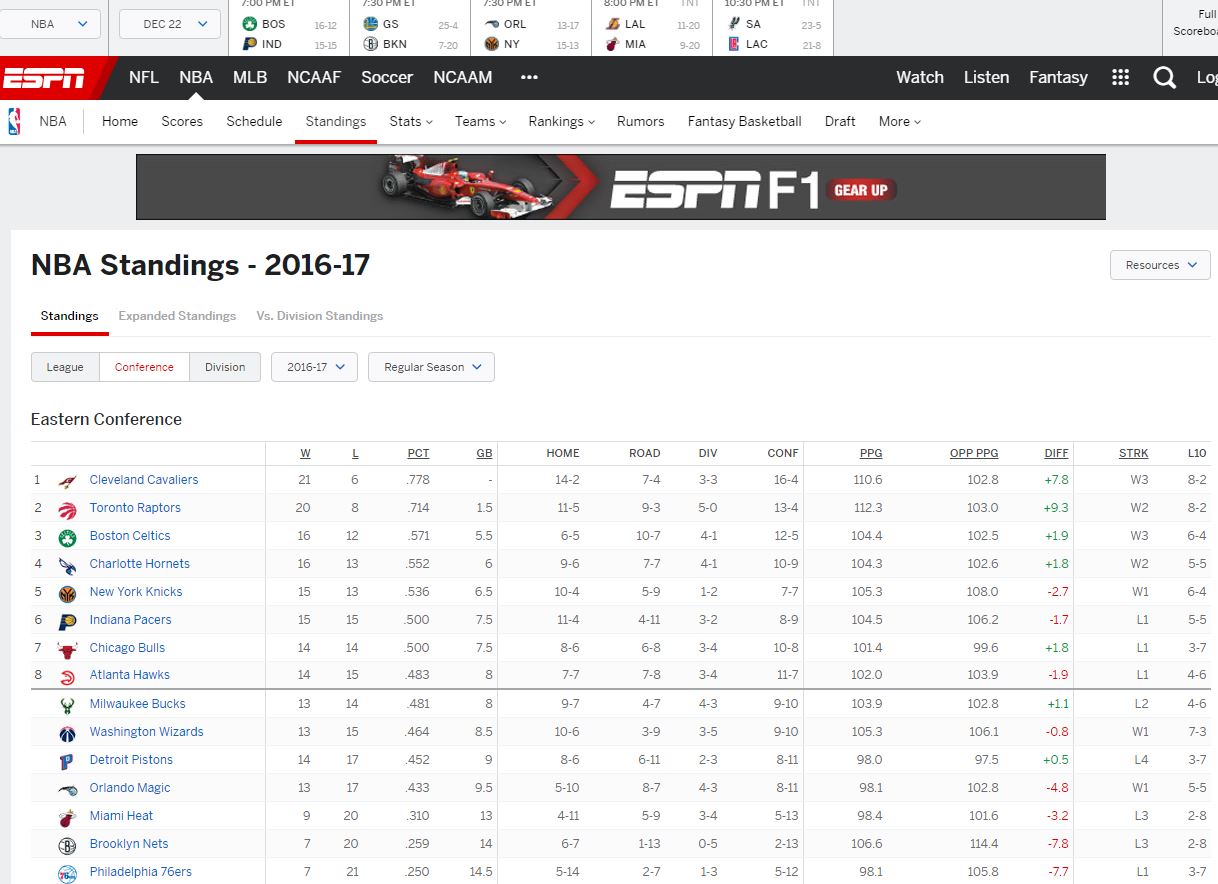The width and height of the screenshot is (1218, 884).
Task: Expand the More submenu
Action: (899, 121)
